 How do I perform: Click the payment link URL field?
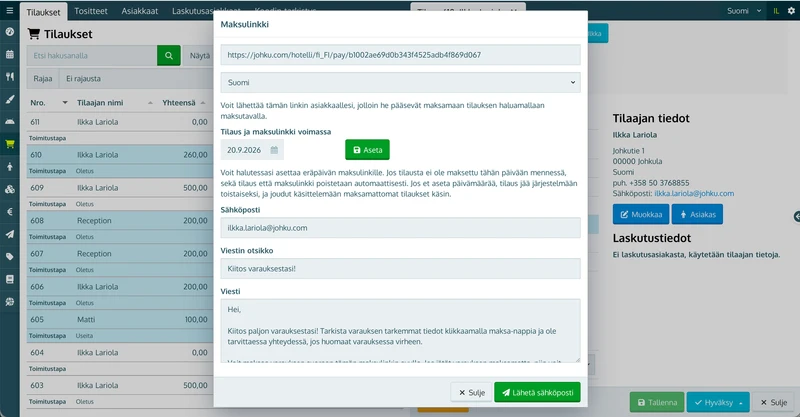click(400, 55)
